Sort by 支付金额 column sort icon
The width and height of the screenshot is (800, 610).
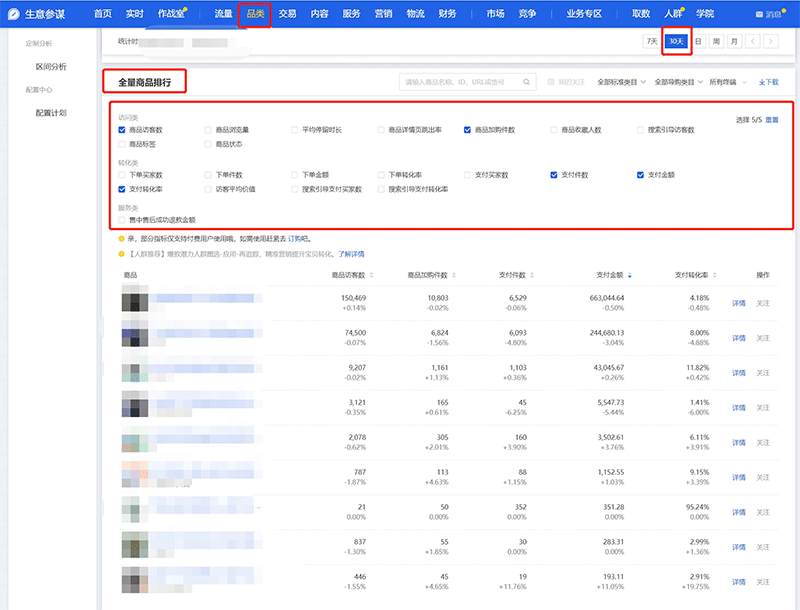coord(629,275)
